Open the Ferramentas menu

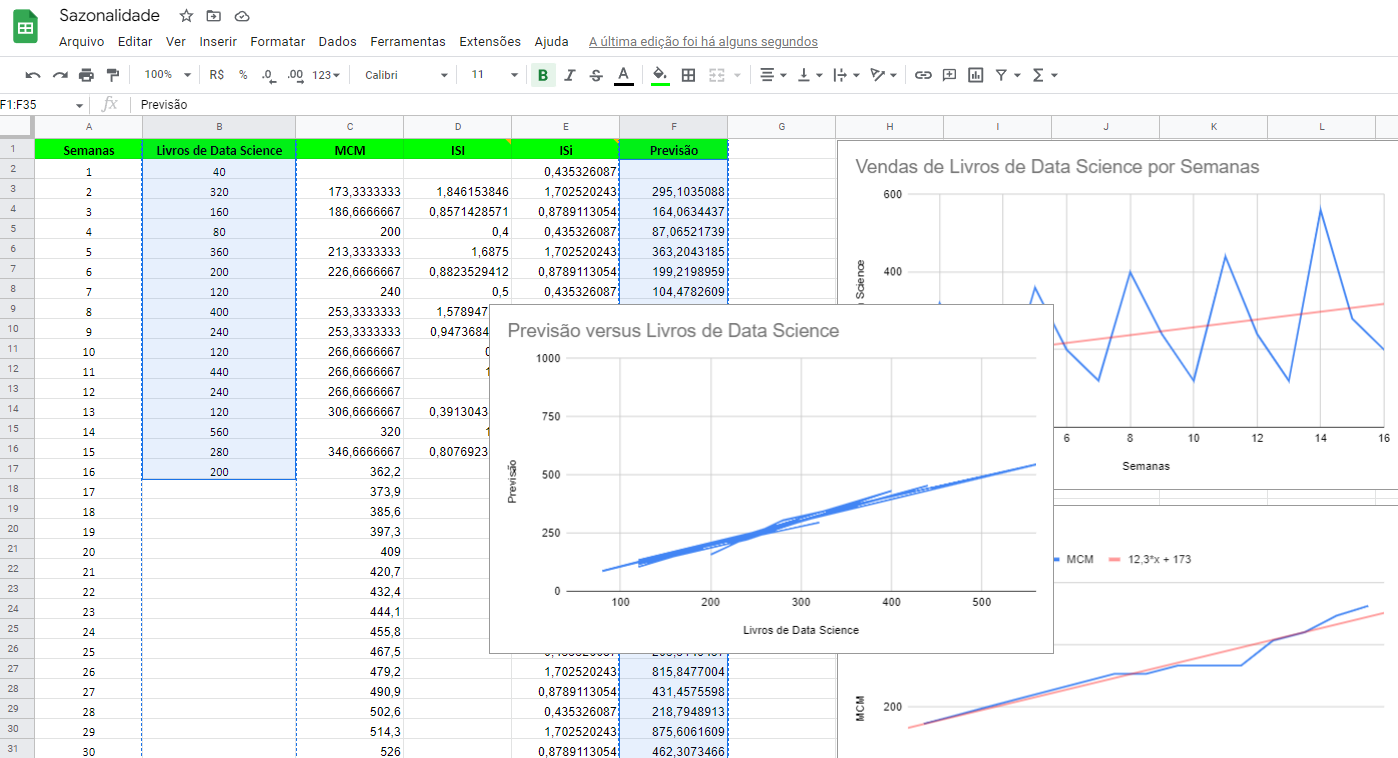[408, 42]
